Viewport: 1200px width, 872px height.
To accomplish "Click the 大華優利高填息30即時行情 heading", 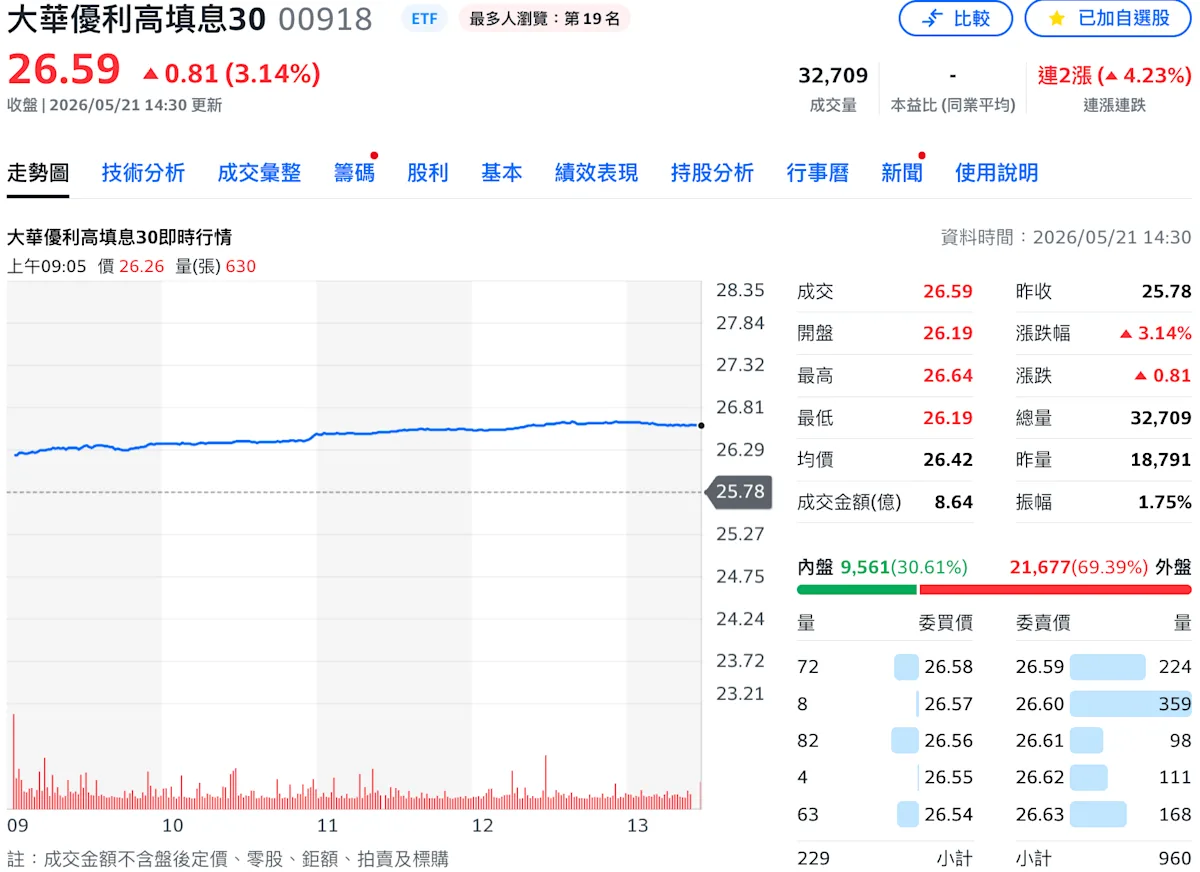I will tap(120, 237).
